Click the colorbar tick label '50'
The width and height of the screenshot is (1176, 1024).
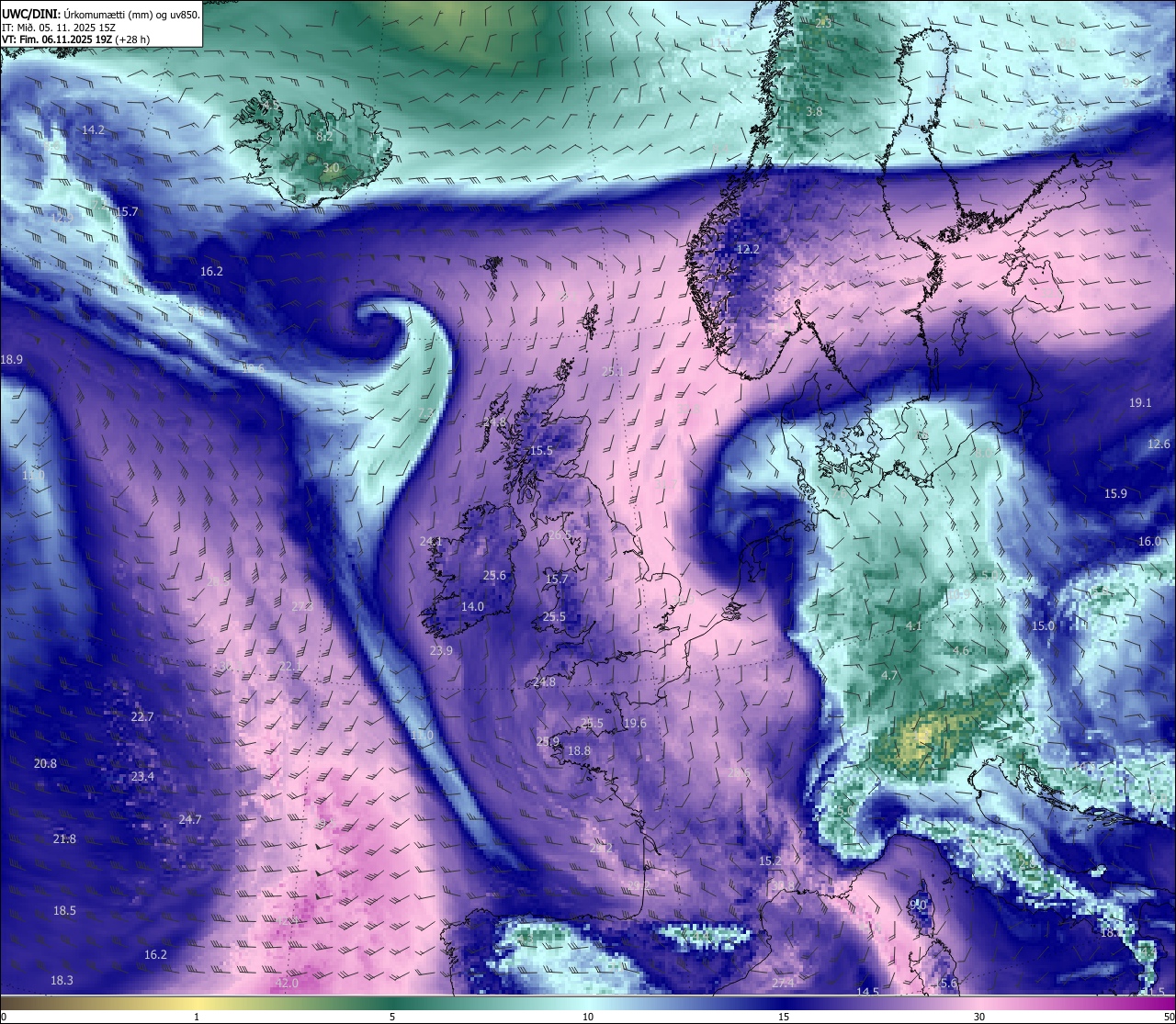[x=1169, y=1017]
